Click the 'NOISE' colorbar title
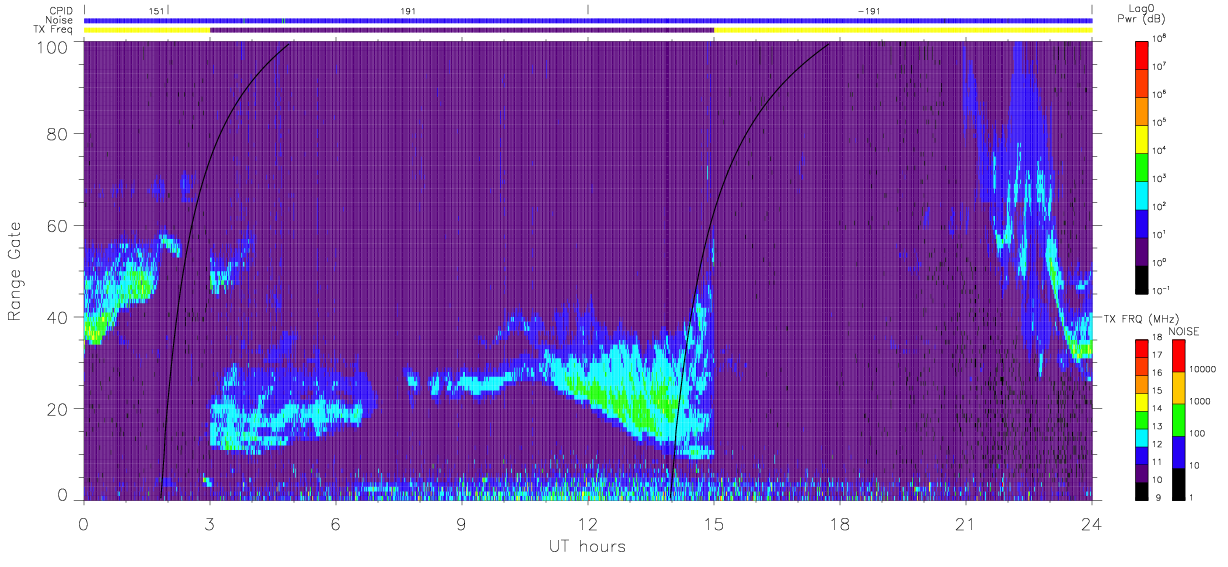The width and height of the screenshot is (1228, 567). click(x=1184, y=331)
